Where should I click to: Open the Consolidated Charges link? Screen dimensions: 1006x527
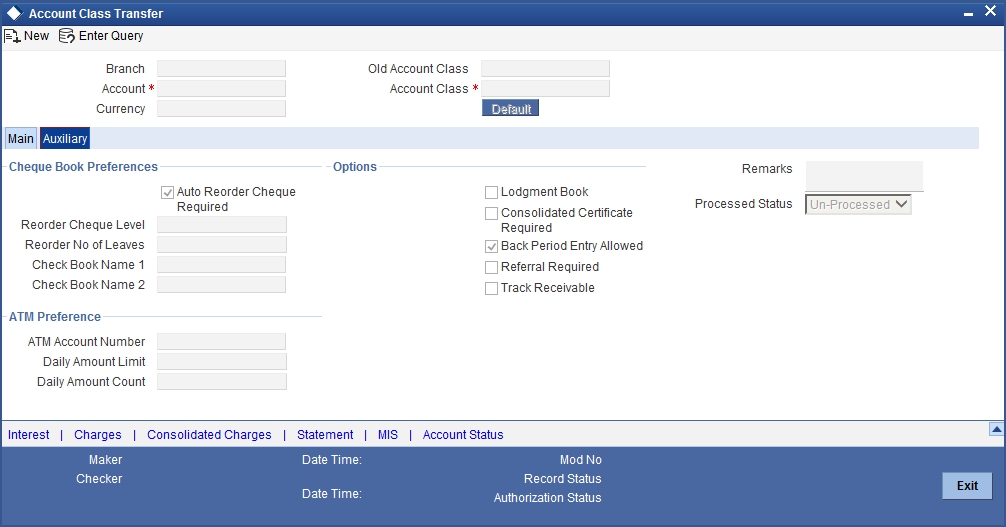tap(209, 435)
